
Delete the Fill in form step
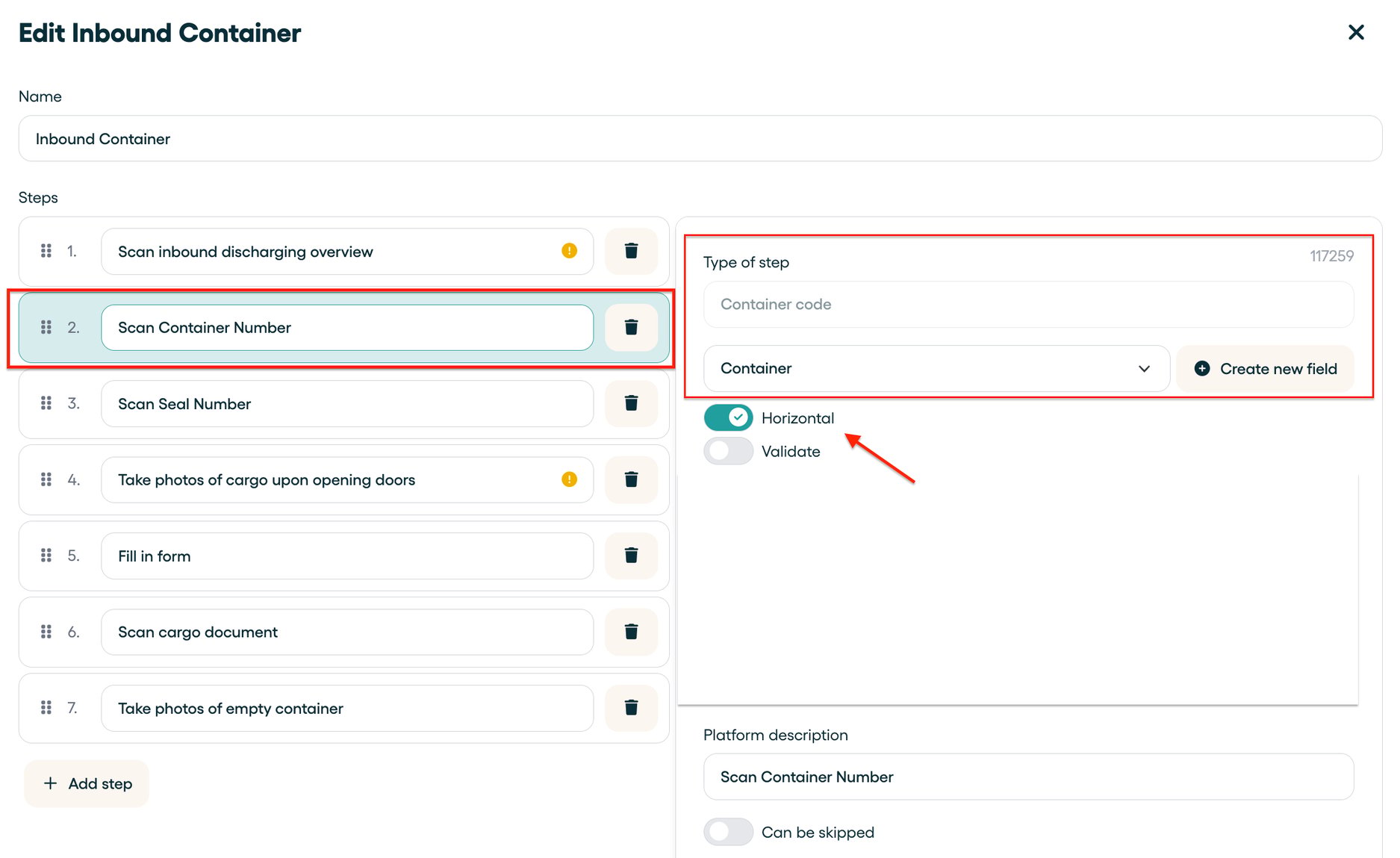pos(631,556)
